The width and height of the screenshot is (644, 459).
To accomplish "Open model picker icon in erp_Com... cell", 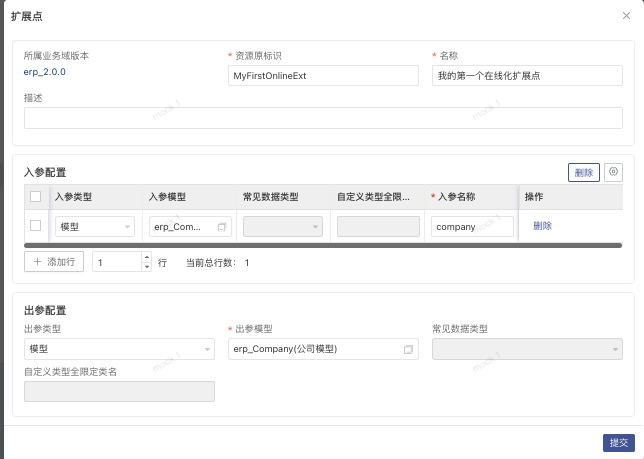I will pyautogui.click(x=222, y=227).
